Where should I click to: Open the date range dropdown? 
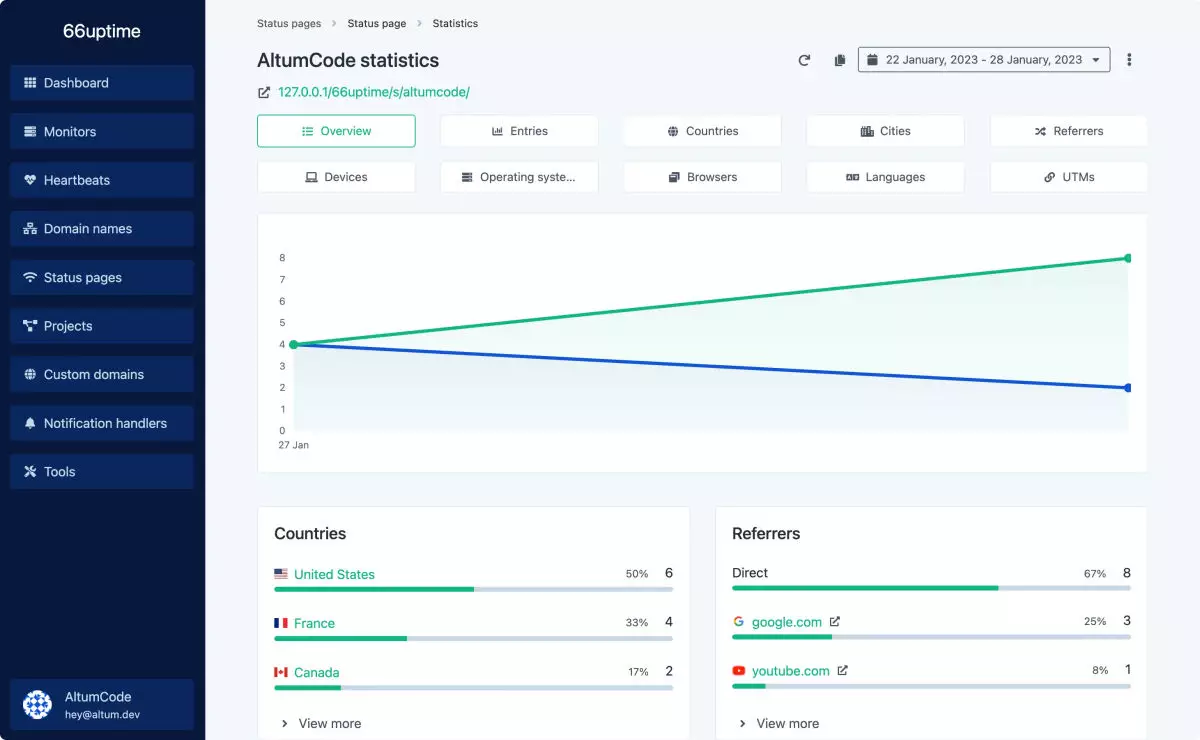point(984,60)
